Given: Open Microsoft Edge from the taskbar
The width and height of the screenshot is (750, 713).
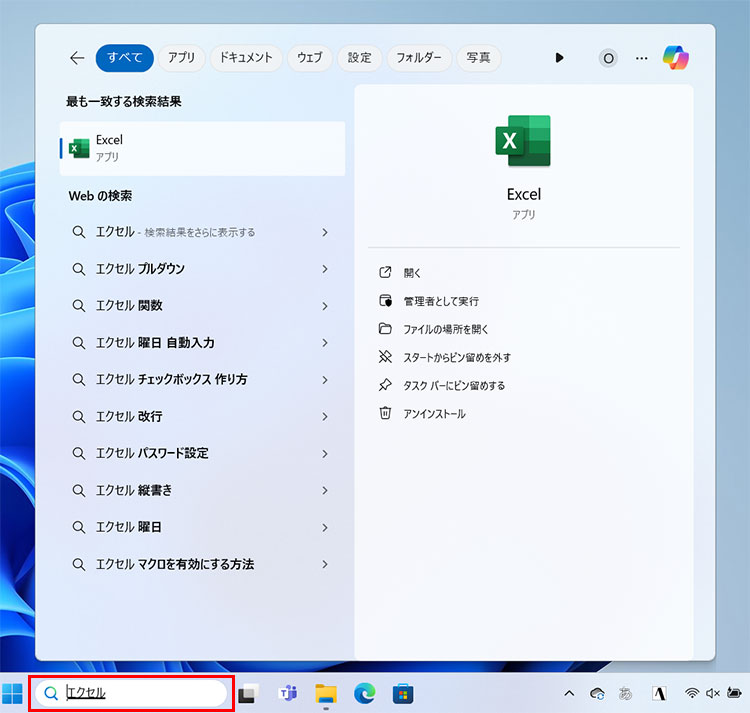Looking at the screenshot, I should point(364,693).
